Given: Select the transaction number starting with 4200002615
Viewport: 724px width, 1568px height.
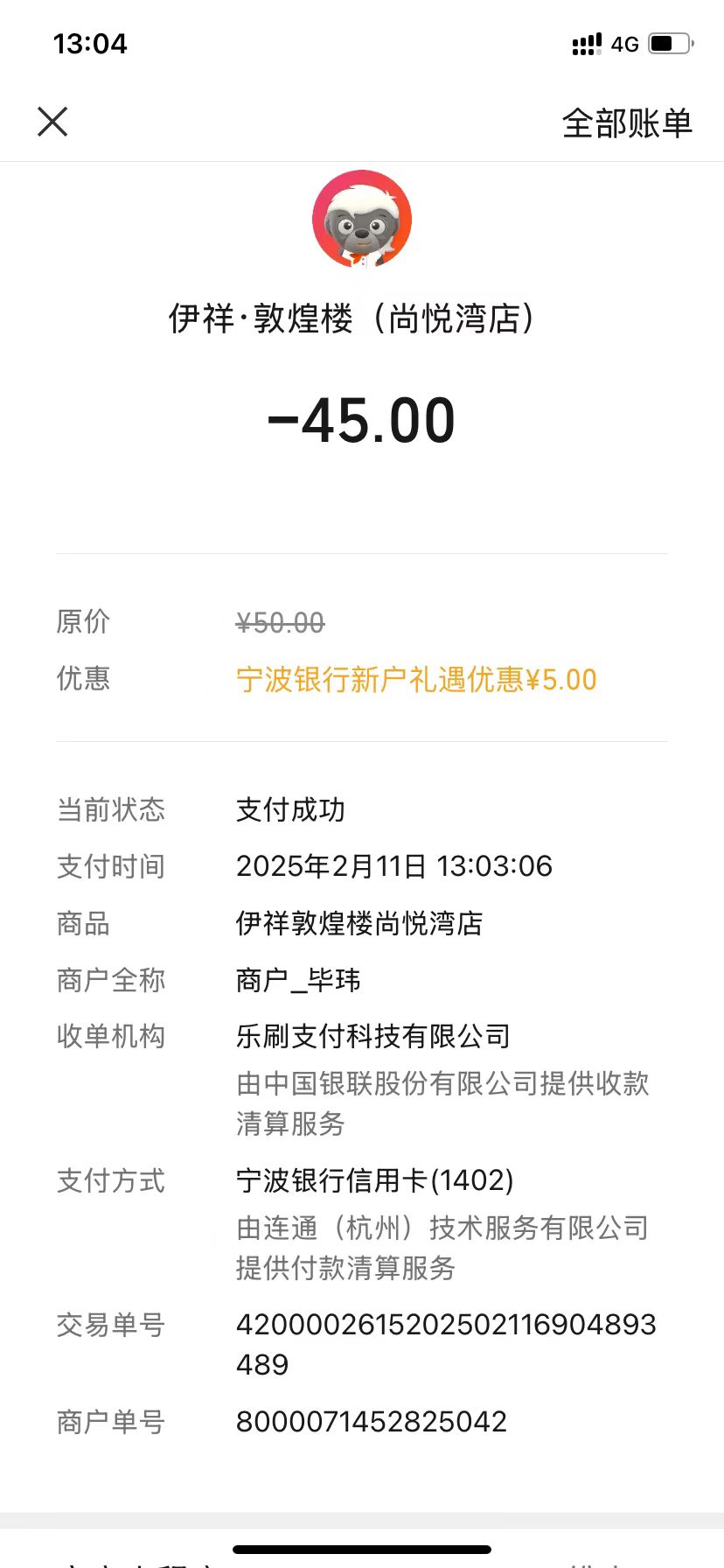Looking at the screenshot, I should pyautogui.click(x=446, y=1345).
